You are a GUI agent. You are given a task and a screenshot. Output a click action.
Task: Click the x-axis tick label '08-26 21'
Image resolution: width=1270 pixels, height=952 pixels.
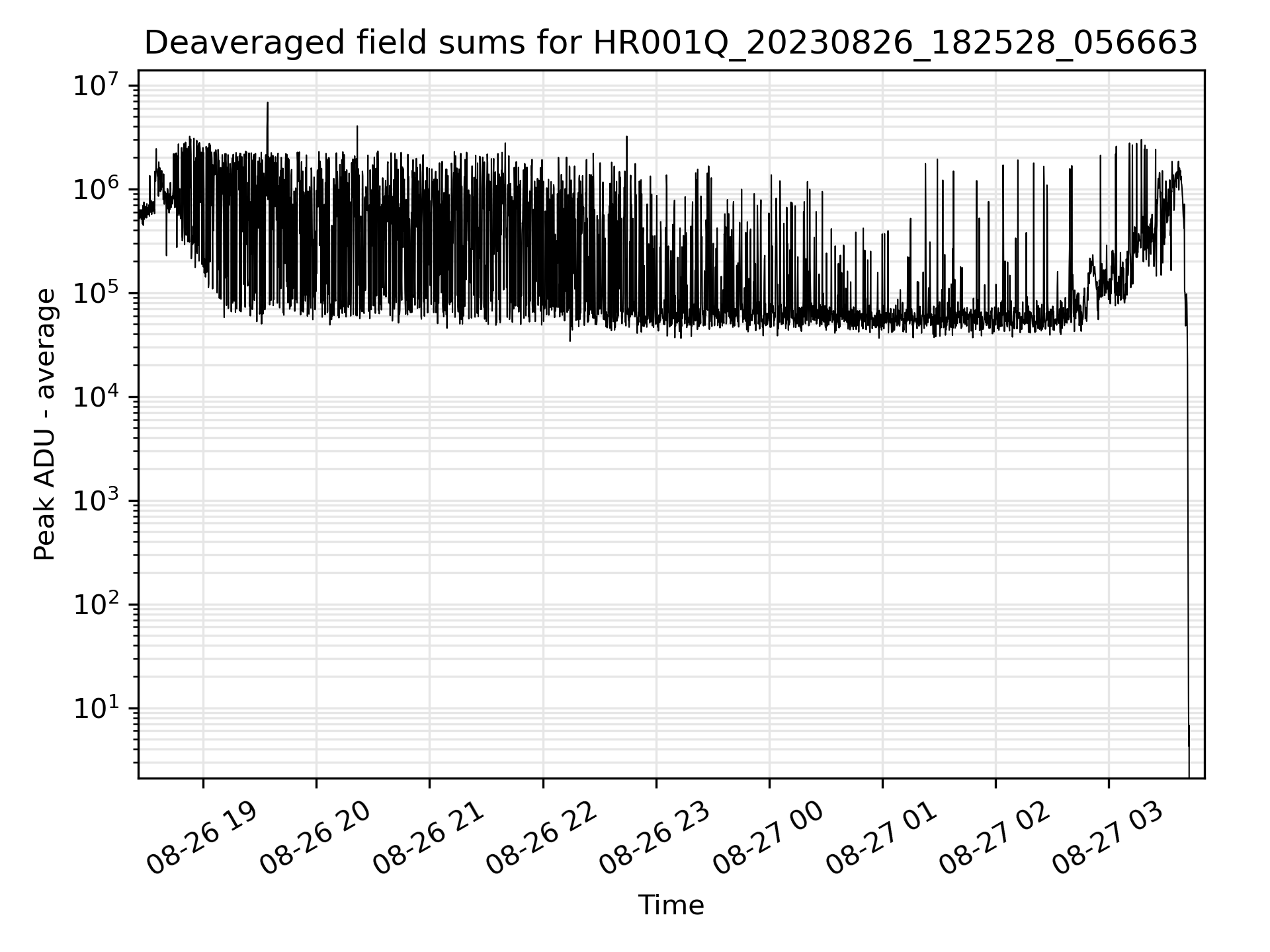point(429,839)
